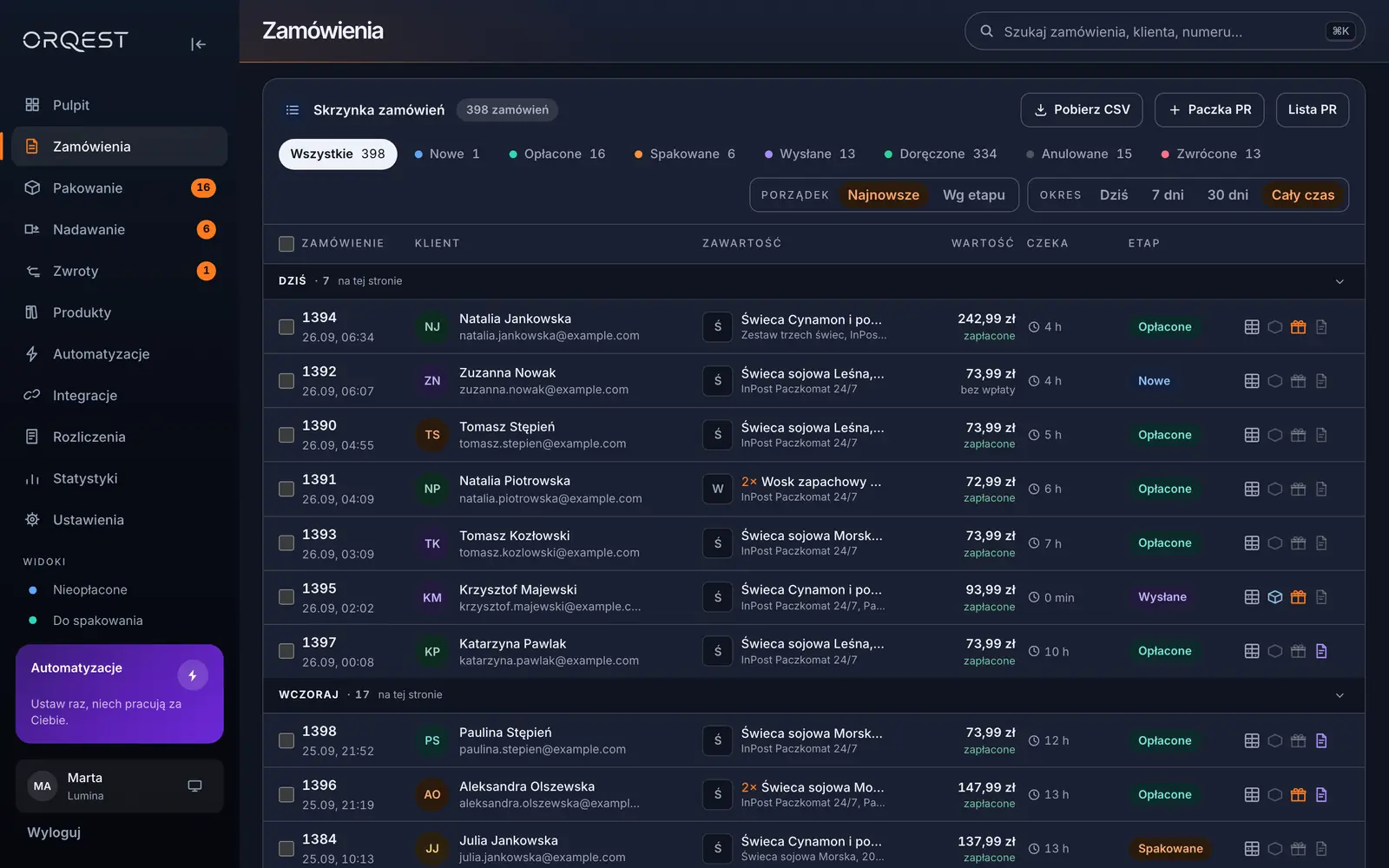Click Wyloguj to log out
This screenshot has width=1389, height=868.
(x=54, y=832)
